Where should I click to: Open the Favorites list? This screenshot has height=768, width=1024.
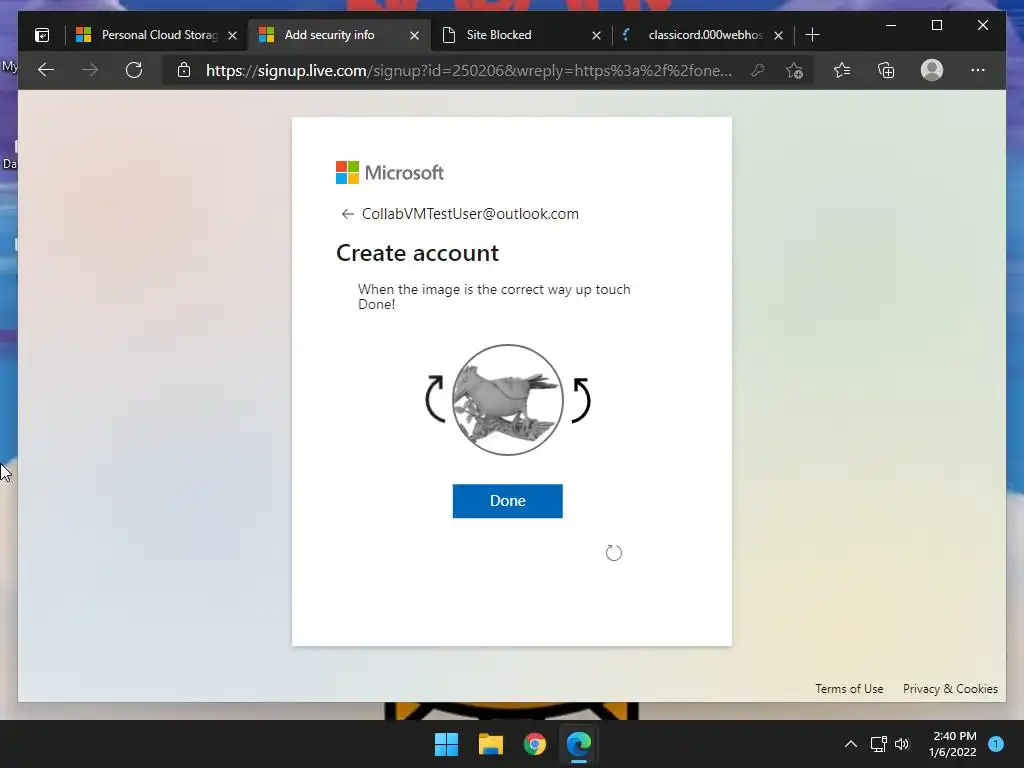[842, 70]
